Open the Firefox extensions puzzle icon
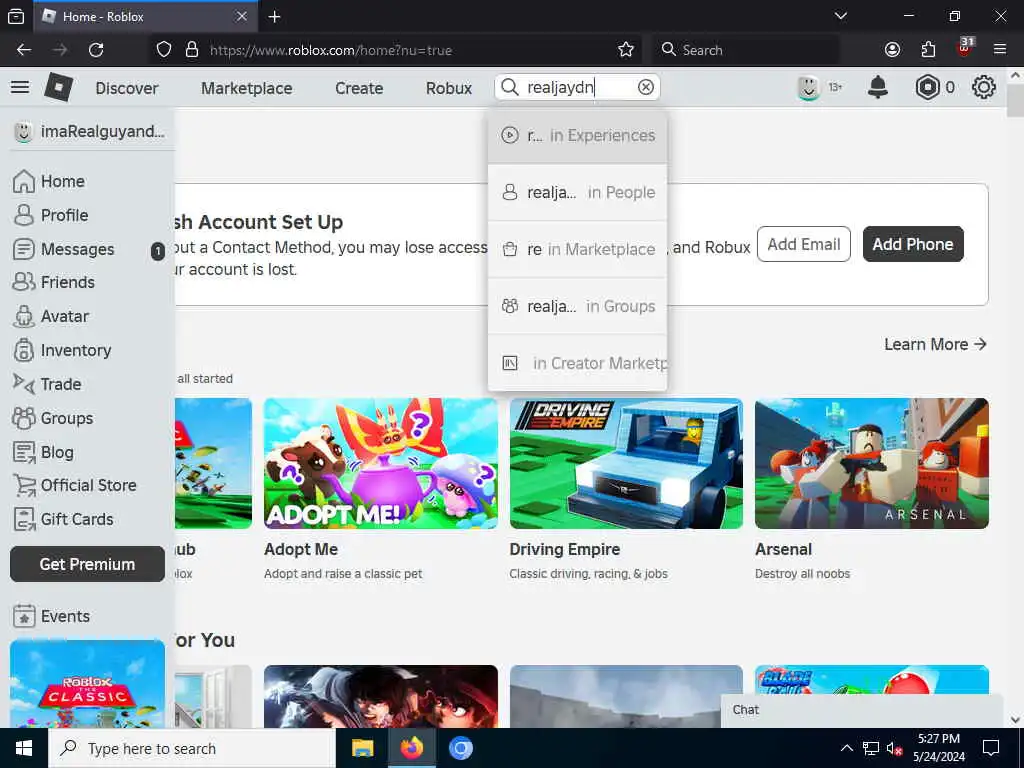1024x768 pixels. pyautogui.click(x=928, y=50)
